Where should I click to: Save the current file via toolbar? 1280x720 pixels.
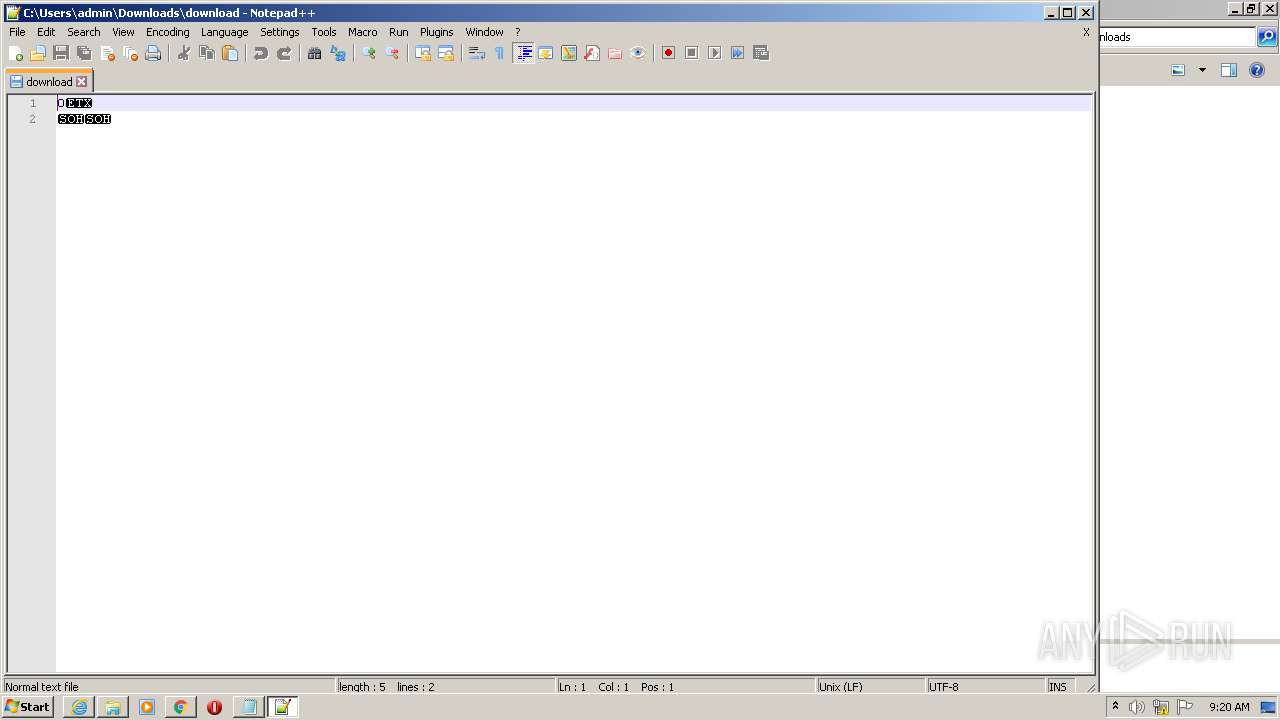pos(61,53)
